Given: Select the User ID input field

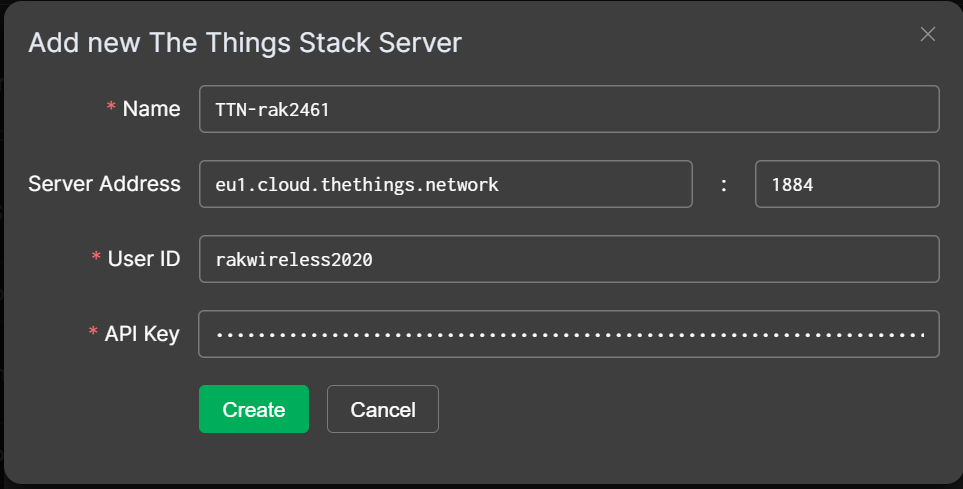Looking at the screenshot, I should click(568, 259).
